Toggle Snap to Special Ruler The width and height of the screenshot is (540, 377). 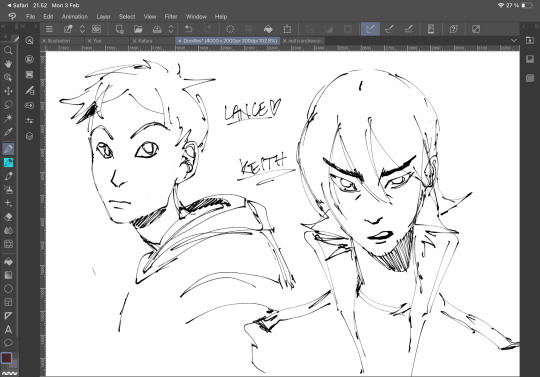390,29
